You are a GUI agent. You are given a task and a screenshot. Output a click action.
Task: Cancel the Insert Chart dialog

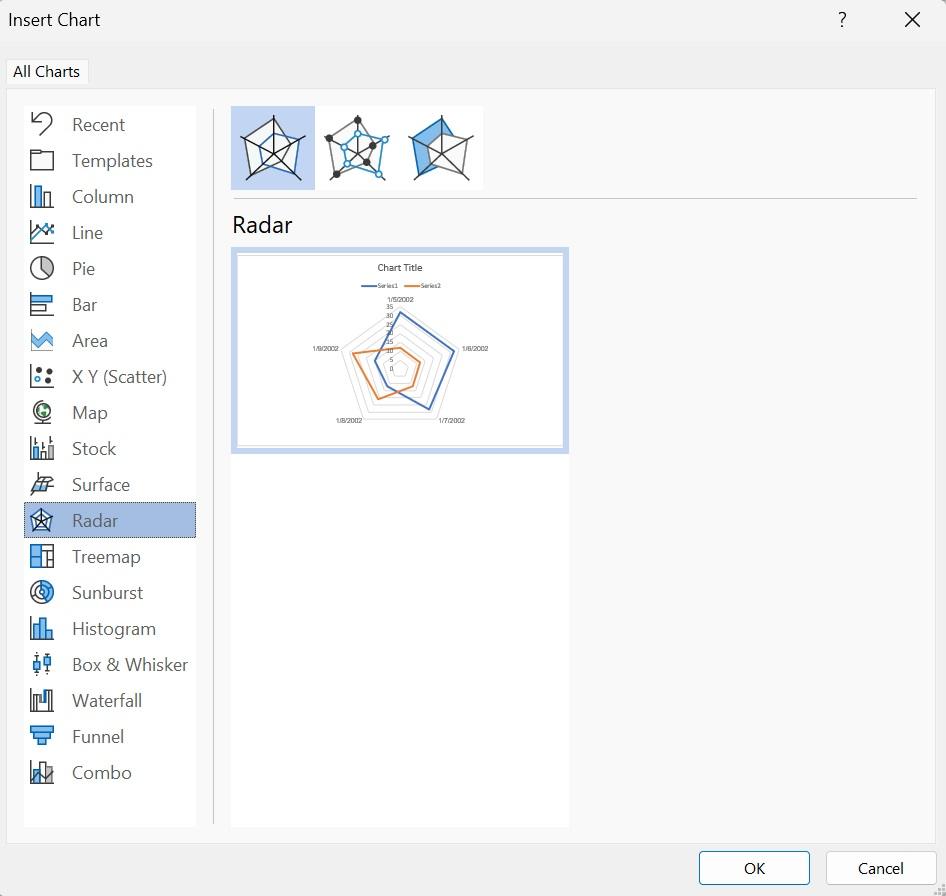pyautogui.click(x=880, y=868)
